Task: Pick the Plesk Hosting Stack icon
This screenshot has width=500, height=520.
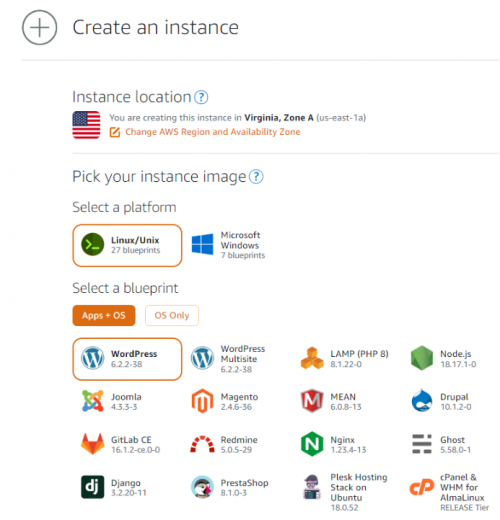Action: coord(312,487)
